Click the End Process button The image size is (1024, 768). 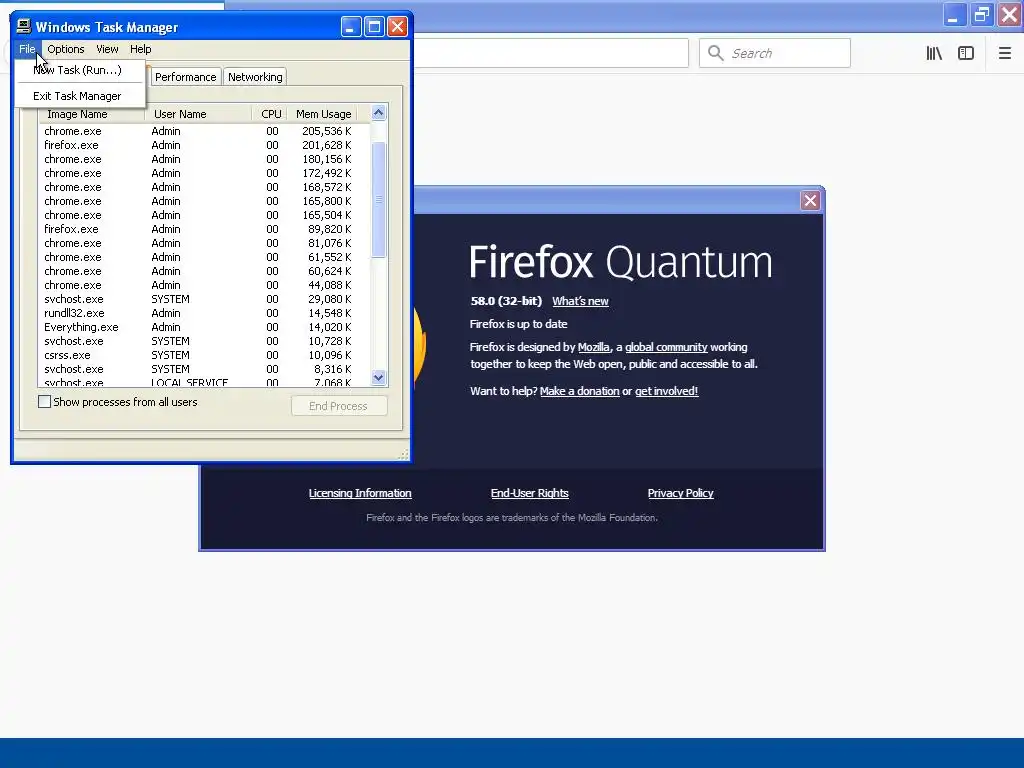[x=339, y=406]
